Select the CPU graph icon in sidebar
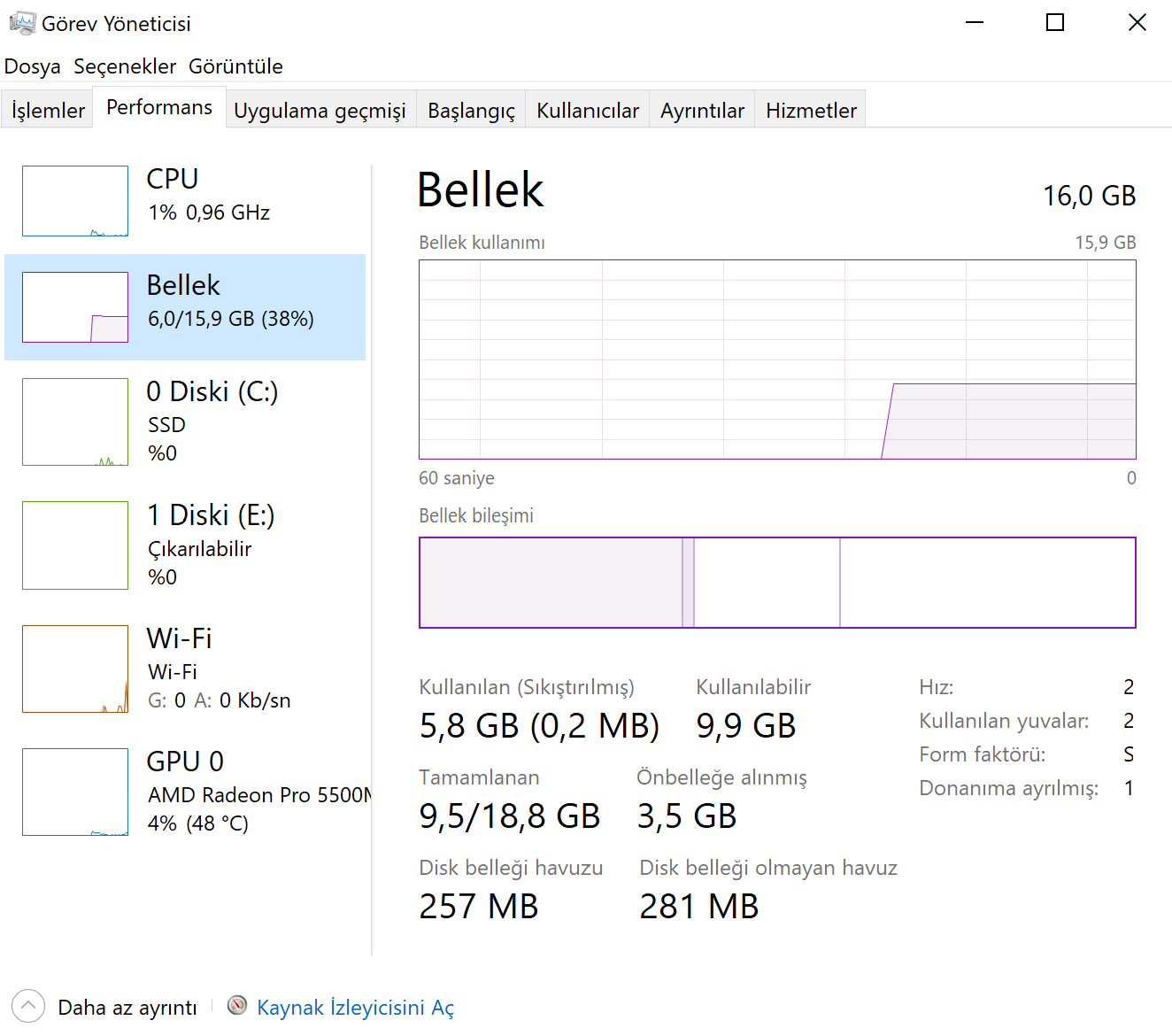 [75, 201]
